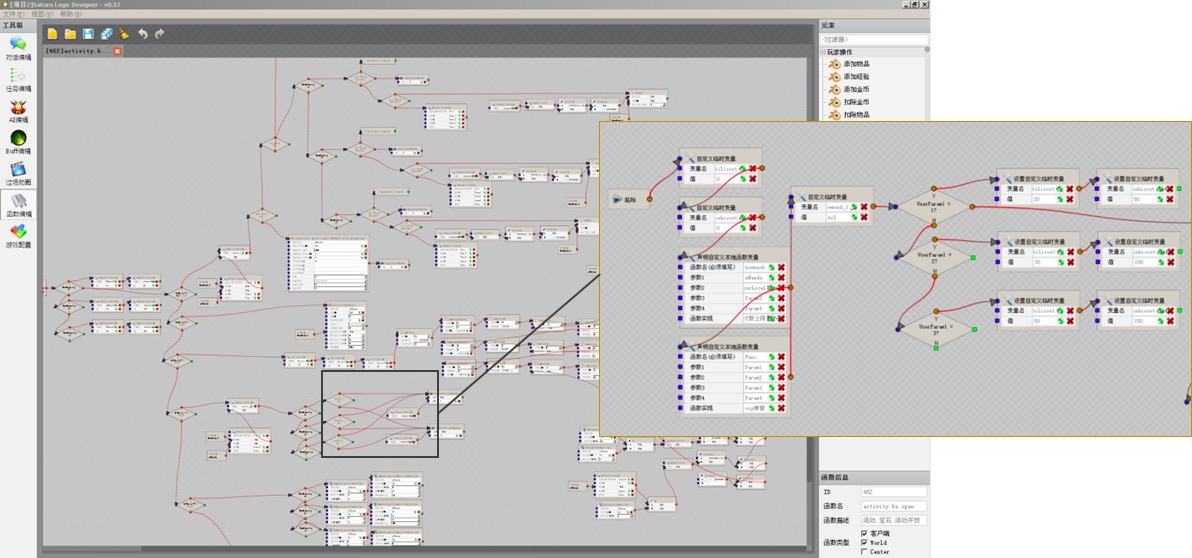Open the Buff编辑 editor
Viewport: 1192px width, 558px height.
pyautogui.click(x=18, y=140)
